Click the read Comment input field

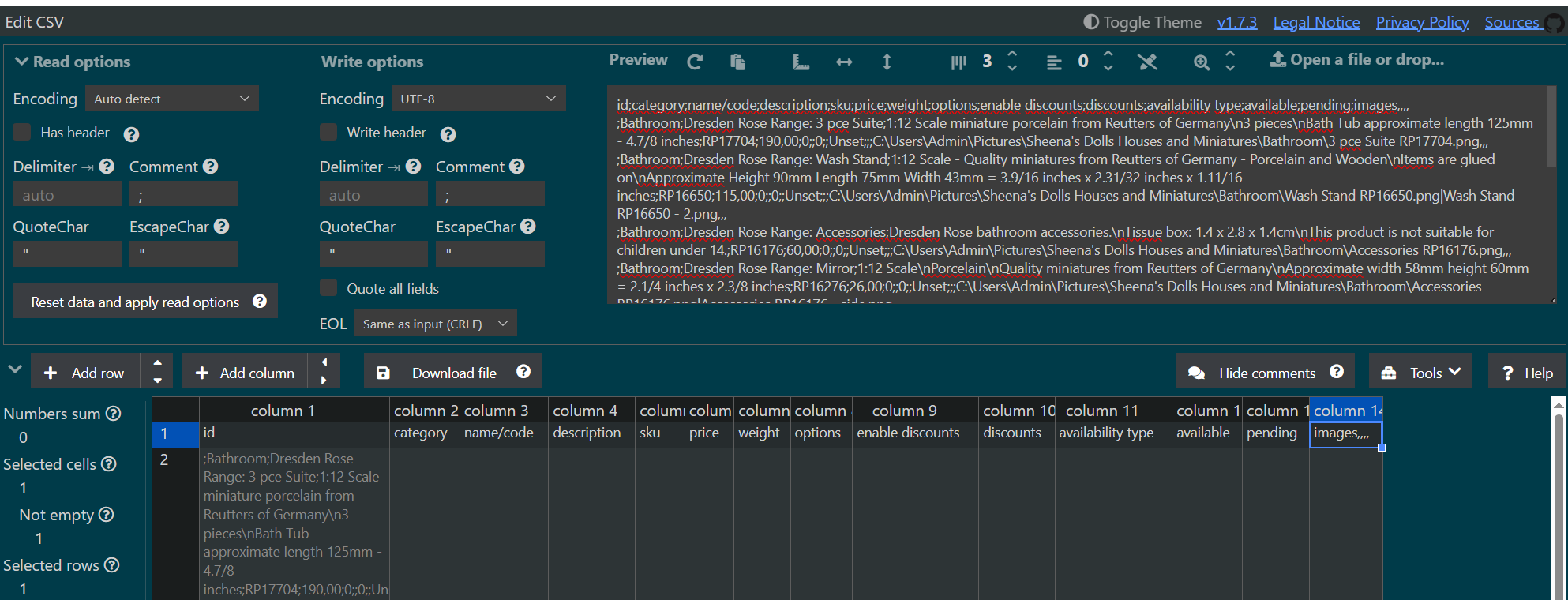click(183, 194)
